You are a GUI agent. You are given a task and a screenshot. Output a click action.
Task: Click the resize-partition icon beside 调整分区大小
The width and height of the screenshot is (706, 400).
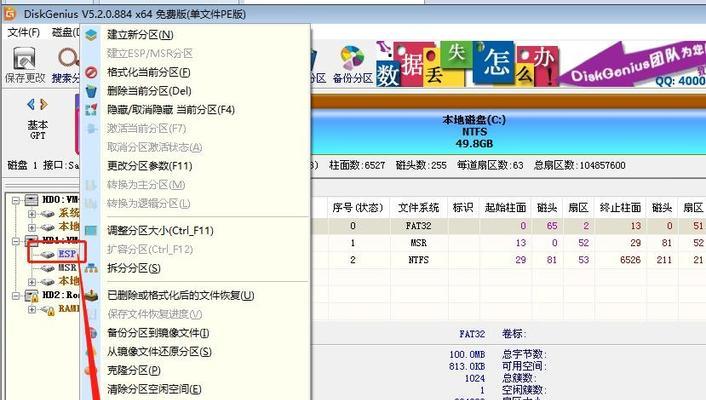91,231
